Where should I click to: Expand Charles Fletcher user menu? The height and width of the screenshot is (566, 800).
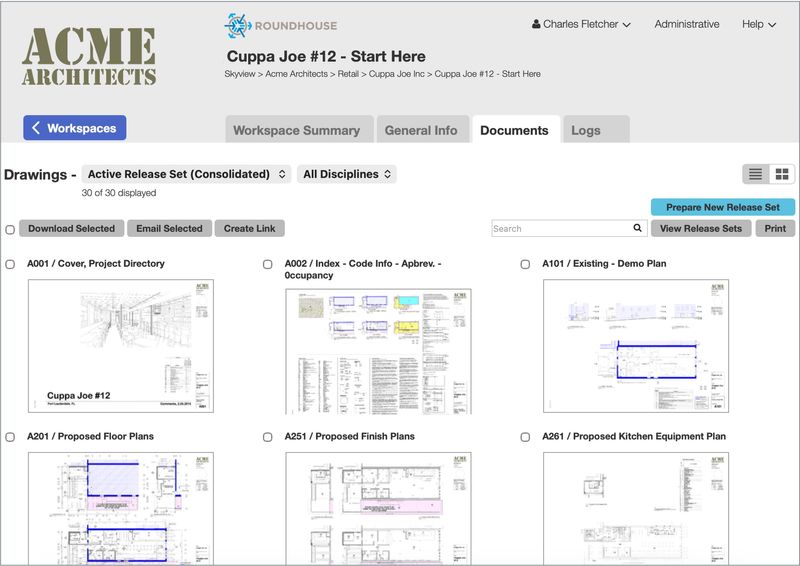pyautogui.click(x=581, y=24)
